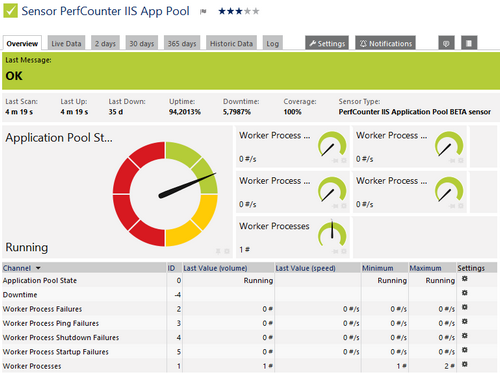This screenshot has height=374, width=500.
Task: Click the Downtime value 5,7987%
Action: (237, 112)
